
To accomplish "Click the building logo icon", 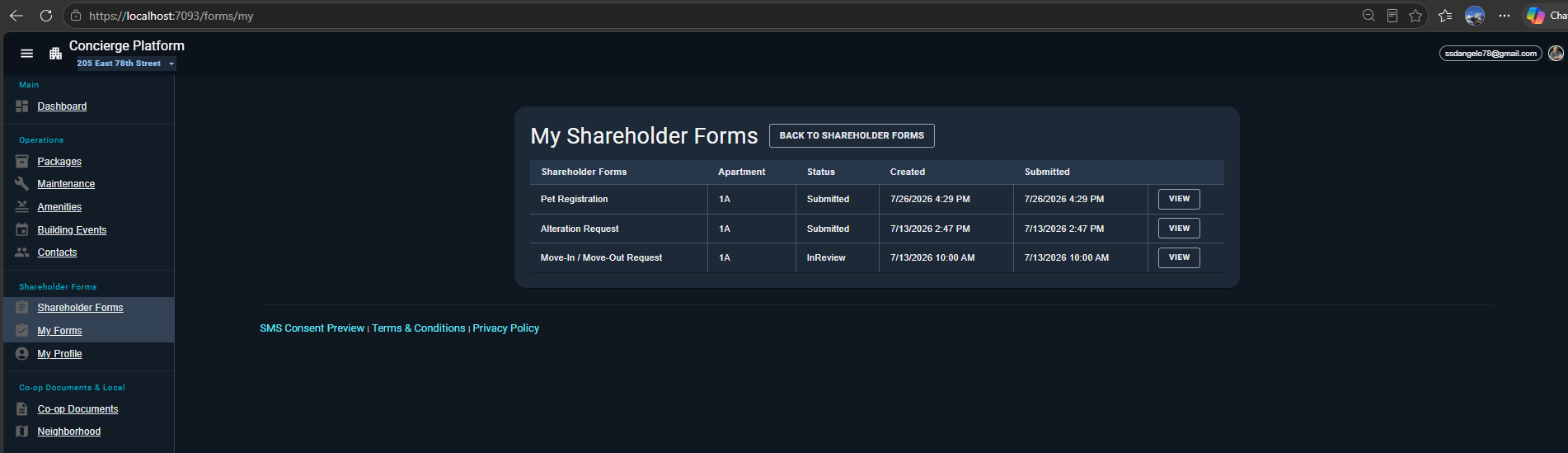I will pos(56,54).
